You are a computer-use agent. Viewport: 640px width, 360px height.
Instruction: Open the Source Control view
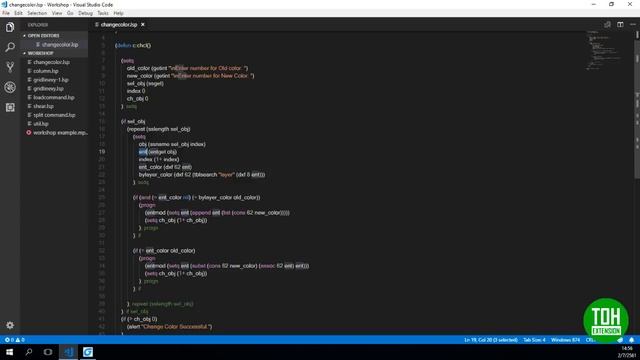(x=10, y=67)
